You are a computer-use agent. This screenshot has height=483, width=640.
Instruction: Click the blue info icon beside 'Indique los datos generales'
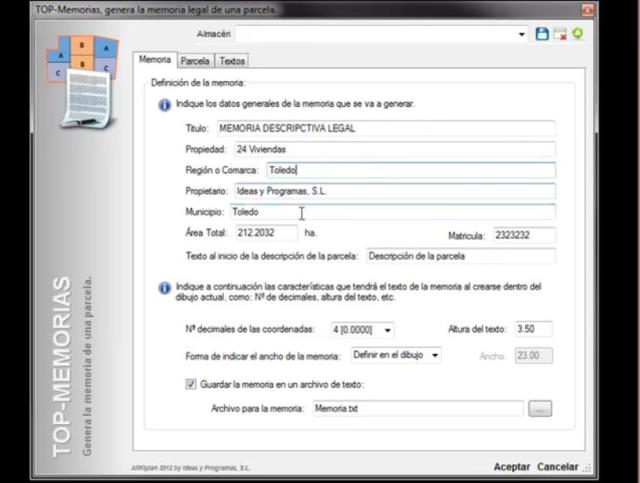pos(164,105)
